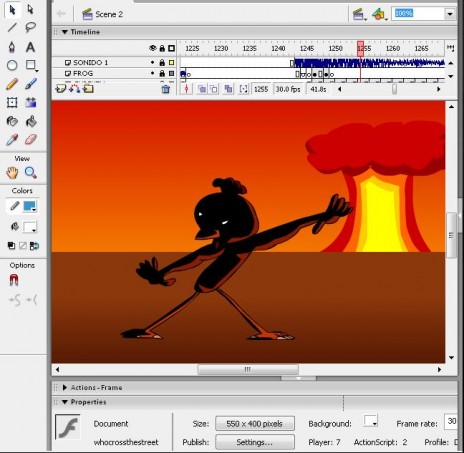Toggle lock on FROG layer
The width and height of the screenshot is (464, 453).
pyautogui.click(x=162, y=73)
